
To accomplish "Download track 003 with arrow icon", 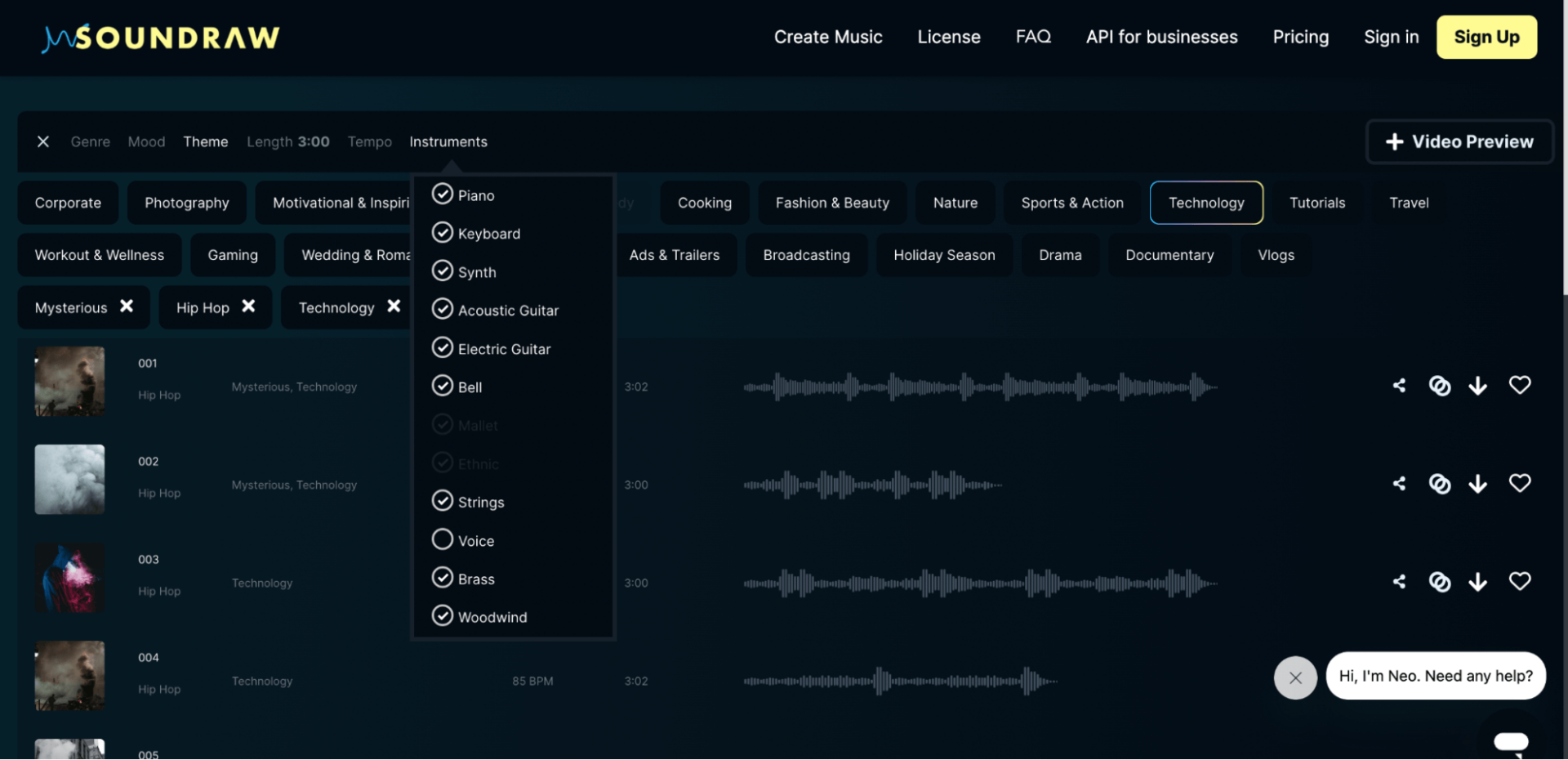I will (1477, 582).
